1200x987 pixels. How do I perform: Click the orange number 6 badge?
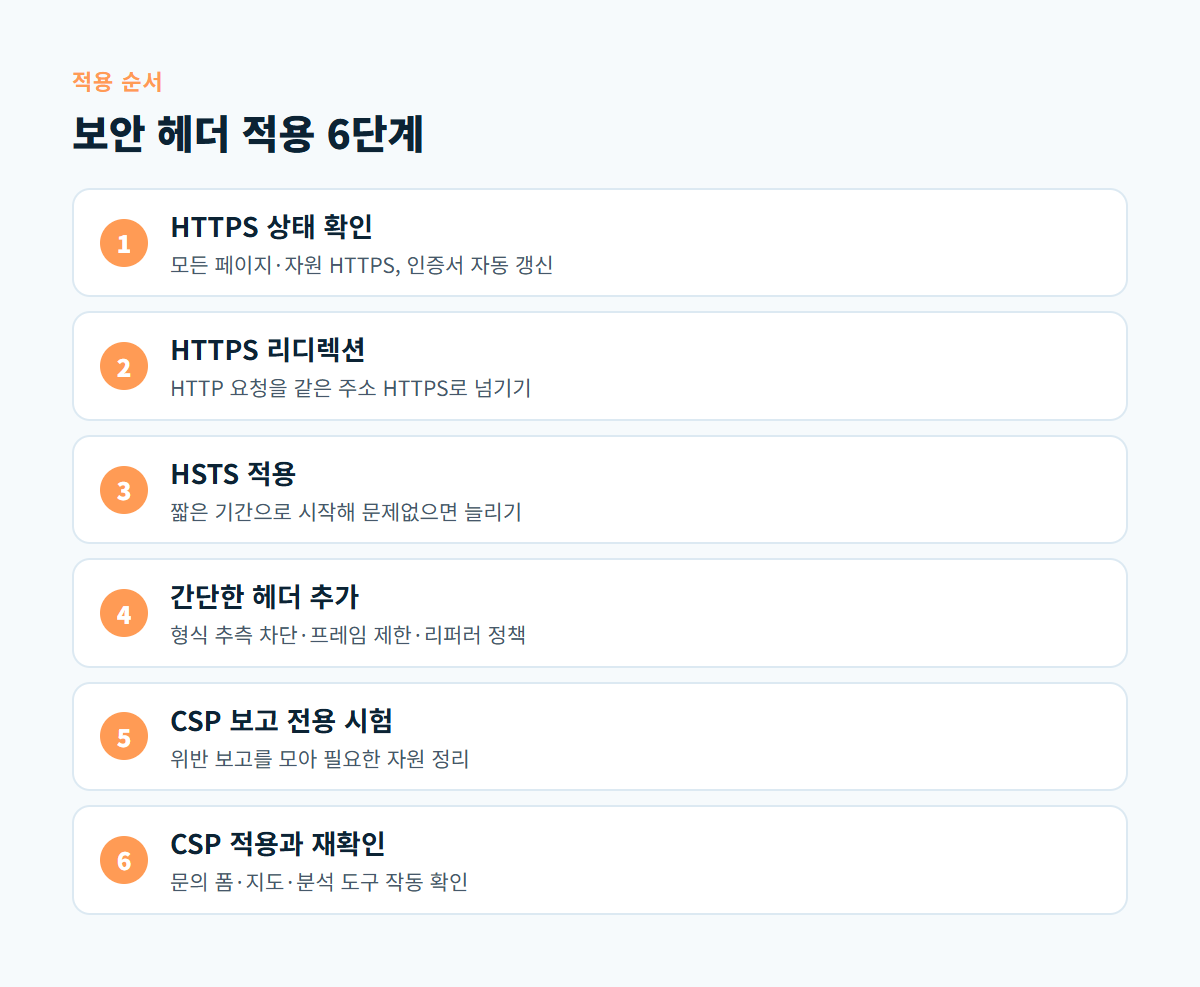click(x=124, y=860)
